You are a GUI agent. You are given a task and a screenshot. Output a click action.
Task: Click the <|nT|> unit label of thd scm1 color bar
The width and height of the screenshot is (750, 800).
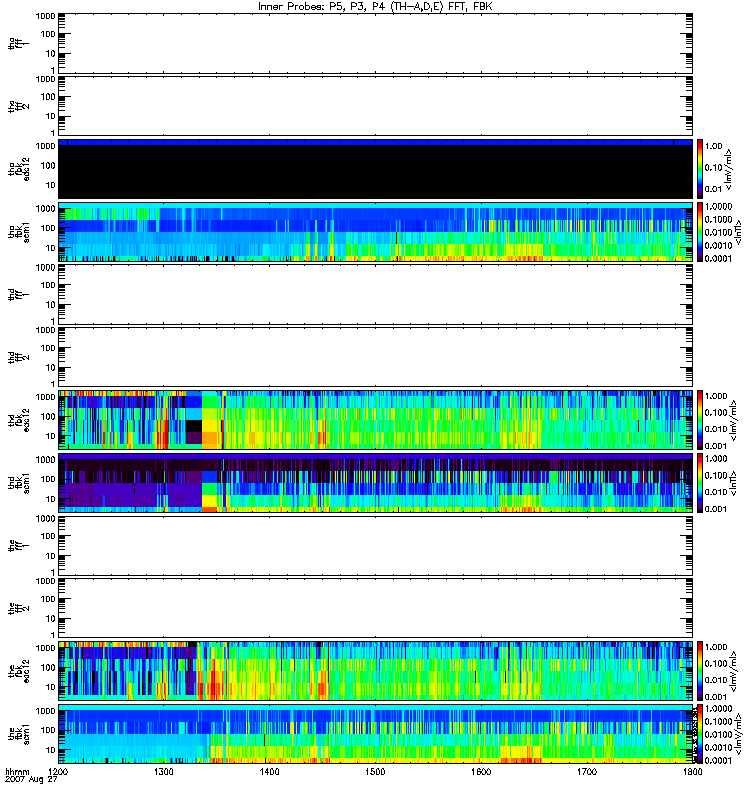click(734, 483)
